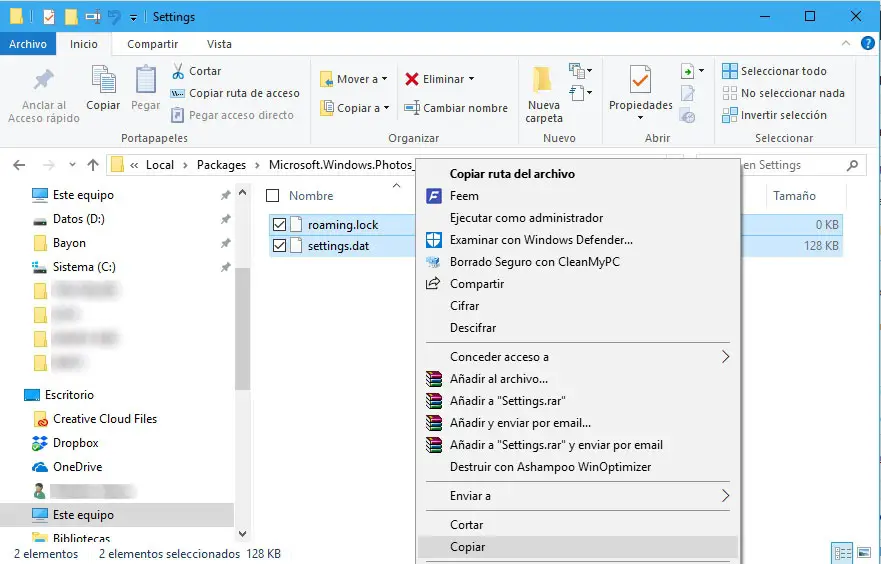Click the Nuevo elemento icon

[x=577, y=71]
